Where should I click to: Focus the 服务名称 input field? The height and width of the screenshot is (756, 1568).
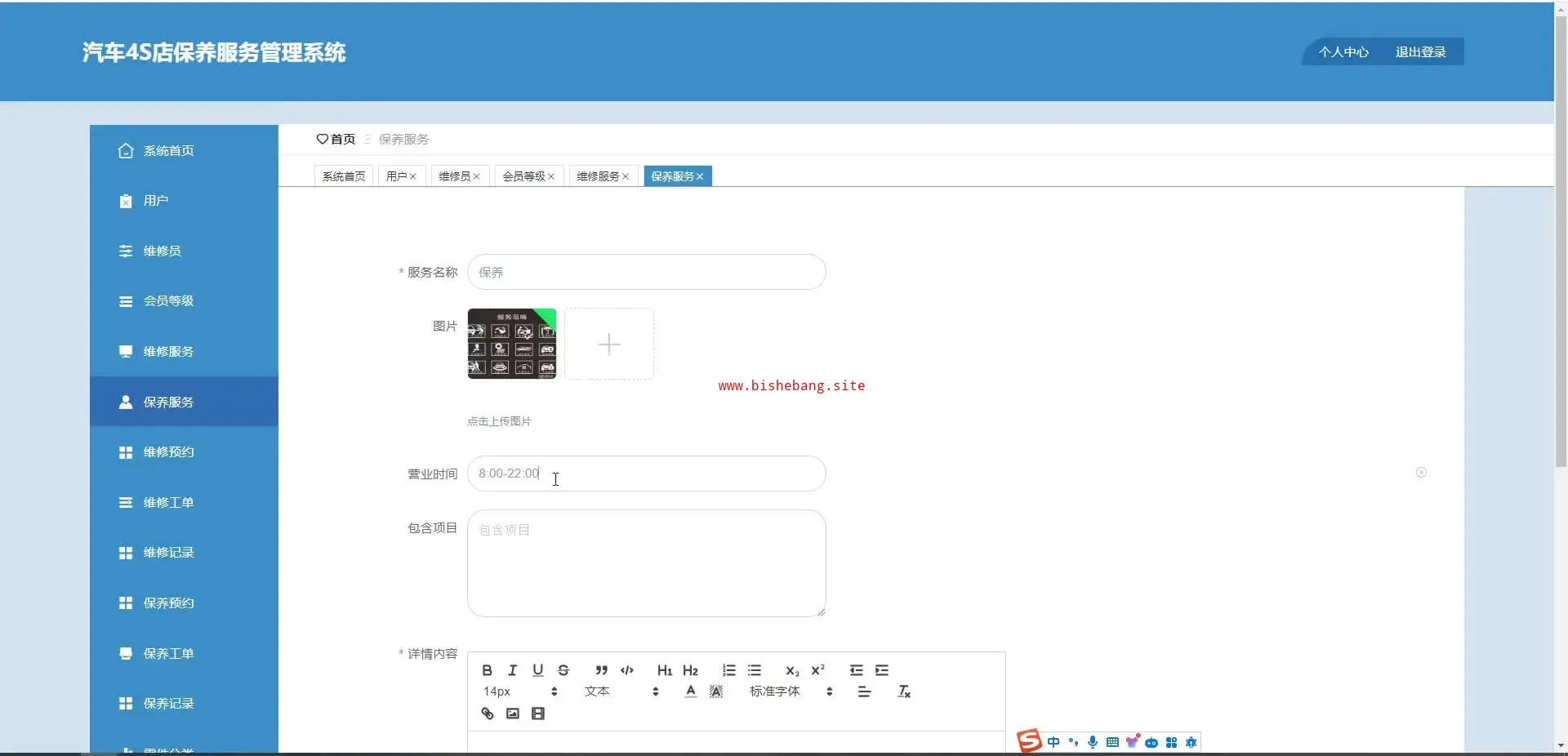646,272
